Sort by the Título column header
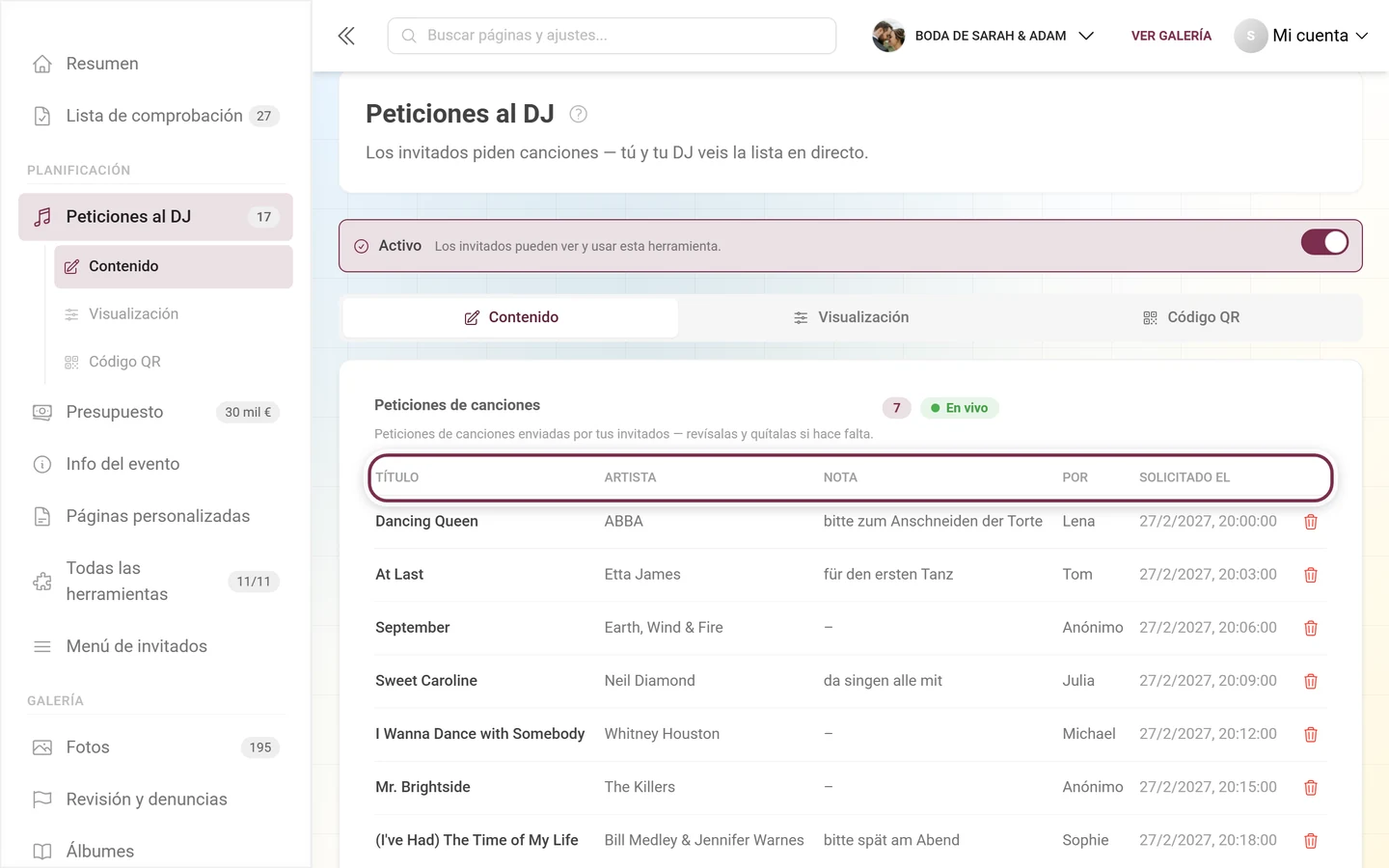1389x868 pixels. click(x=397, y=477)
